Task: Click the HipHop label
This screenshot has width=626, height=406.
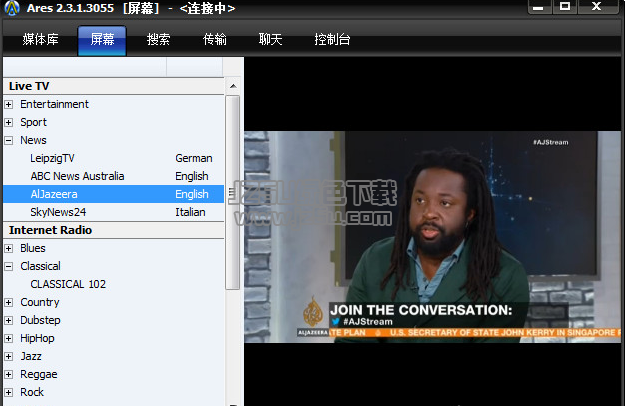Action: tap(37, 339)
